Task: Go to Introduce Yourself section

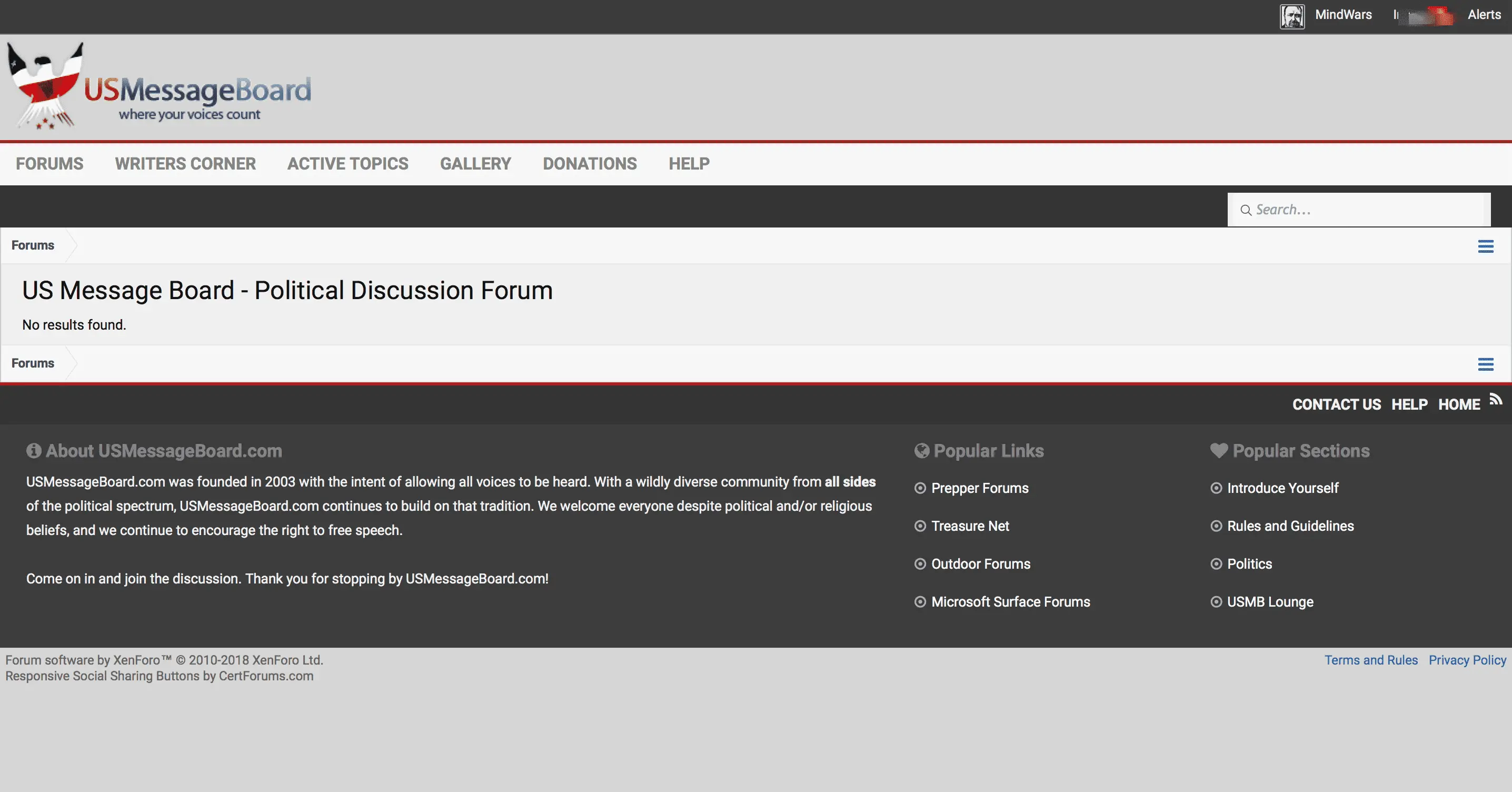Action: [1282, 488]
